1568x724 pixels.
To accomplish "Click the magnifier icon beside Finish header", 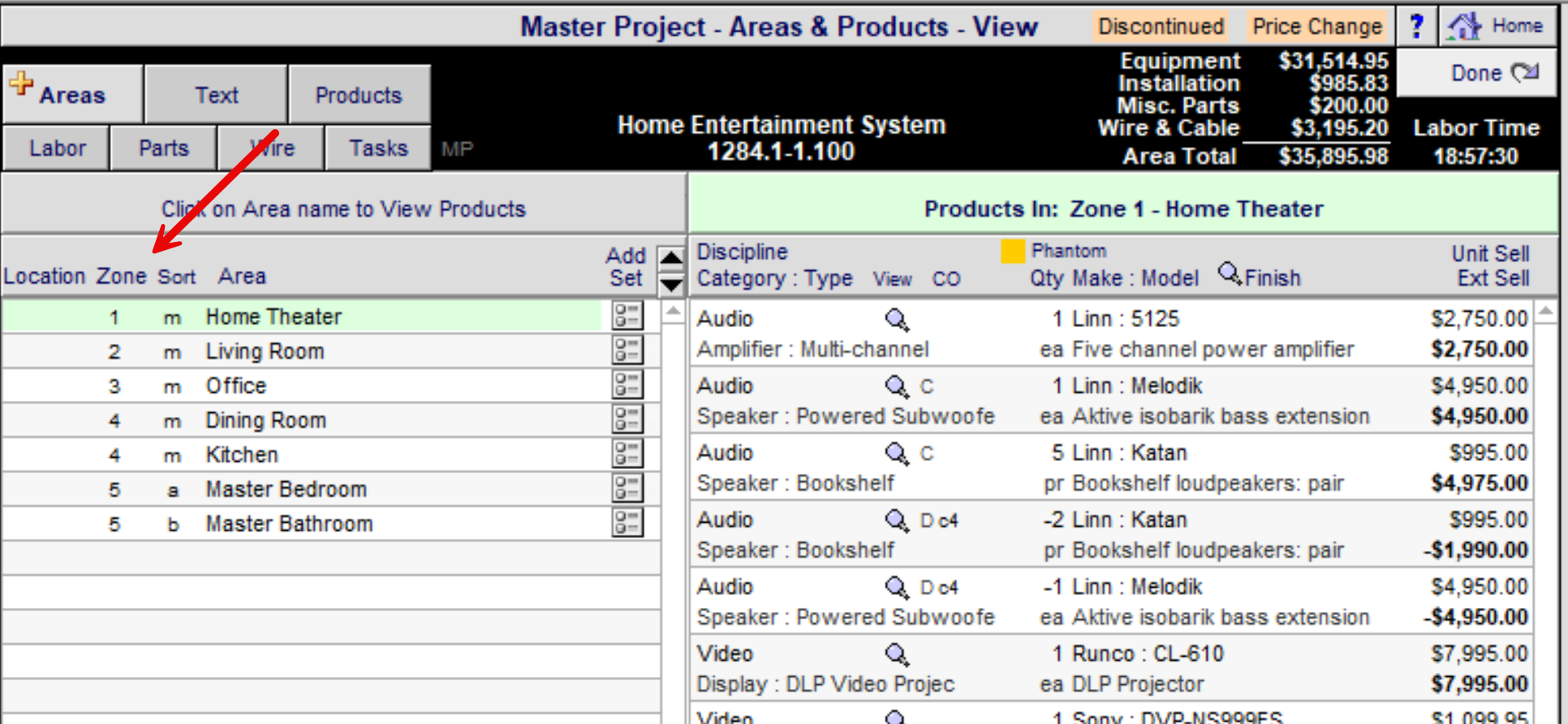I will coord(1230,274).
